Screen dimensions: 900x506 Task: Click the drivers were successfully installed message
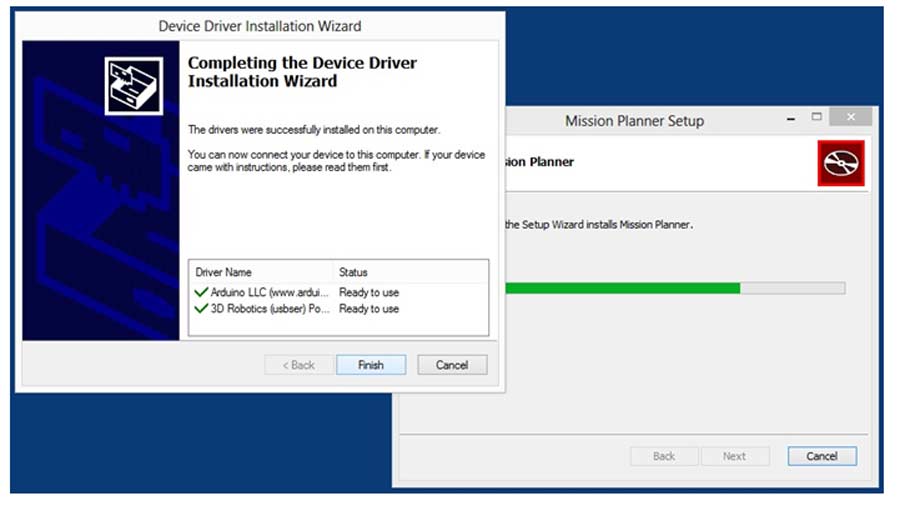pyautogui.click(x=314, y=130)
